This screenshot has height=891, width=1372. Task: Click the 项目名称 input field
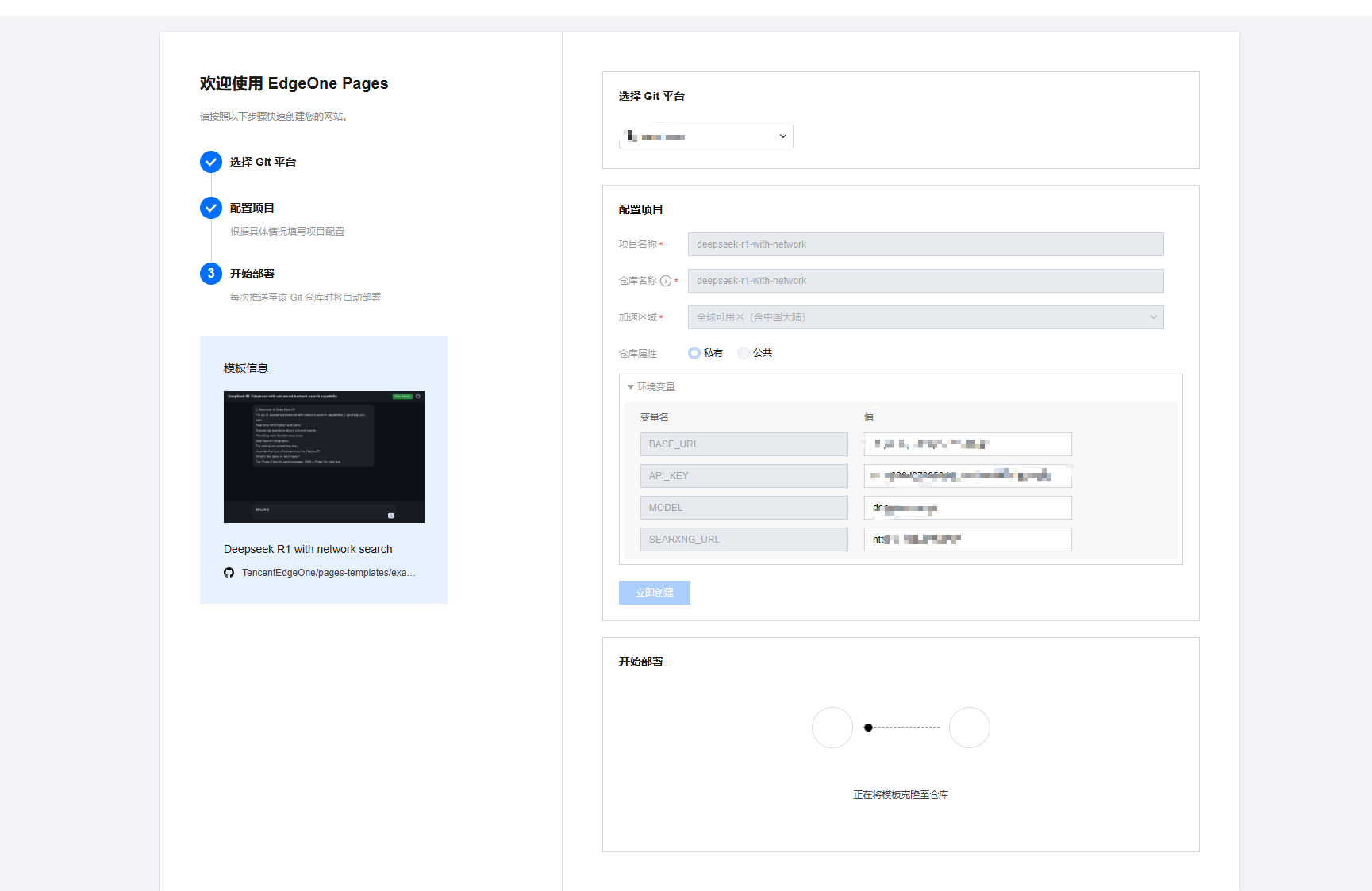pyautogui.click(x=926, y=244)
